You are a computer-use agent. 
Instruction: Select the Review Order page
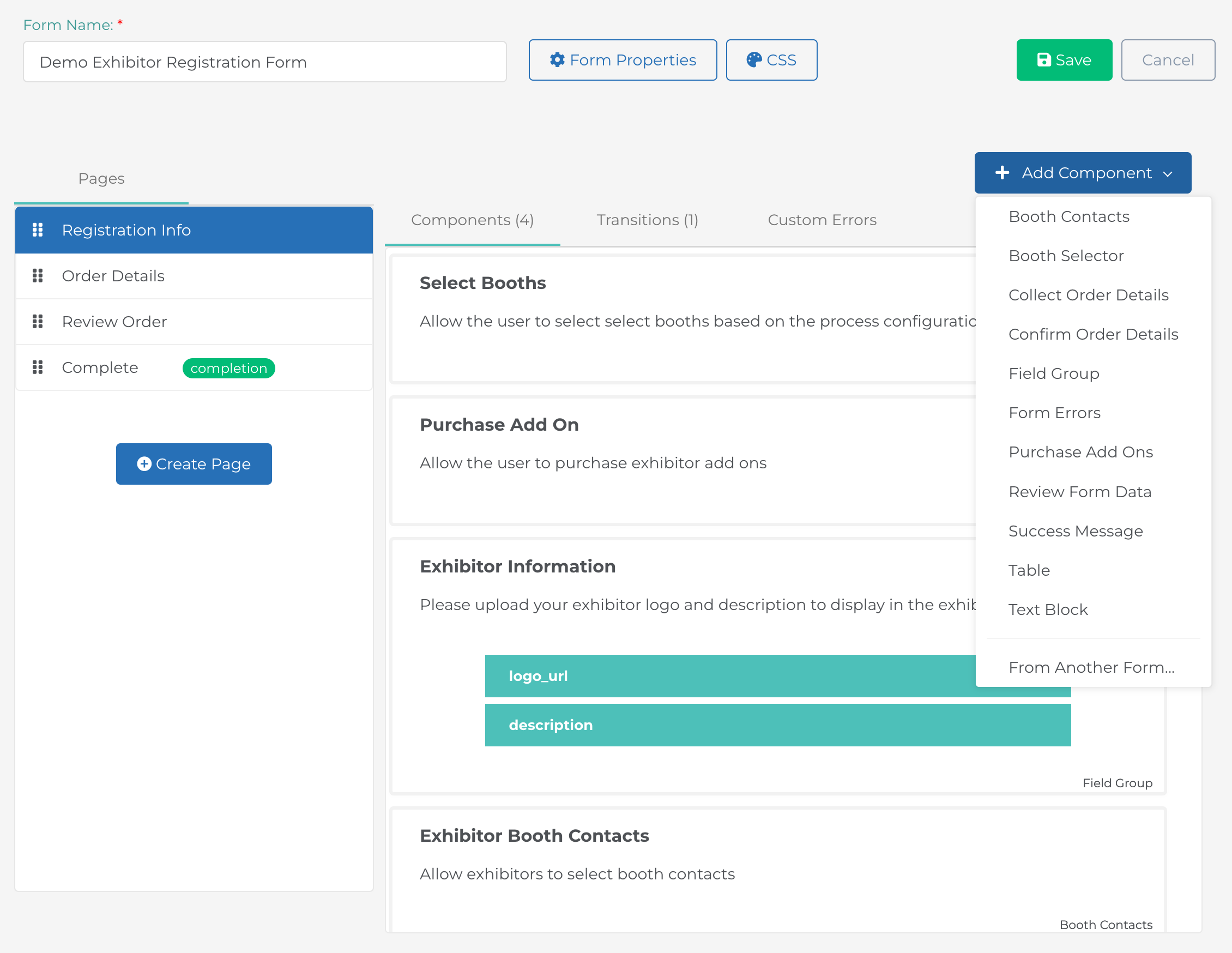[194, 322]
